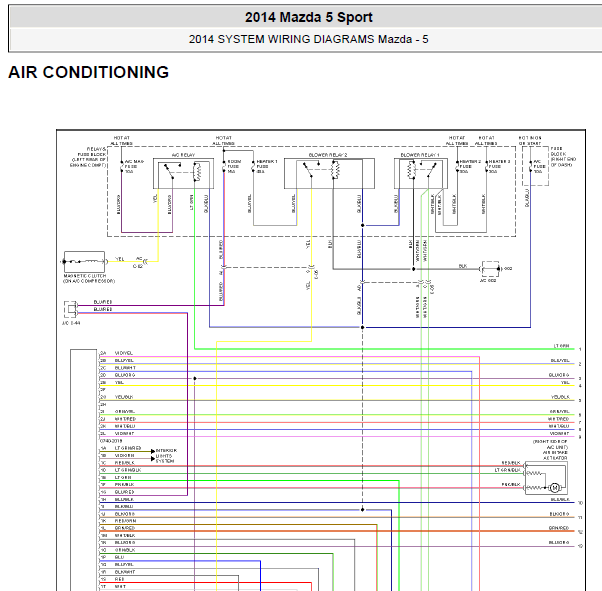This screenshot has height=591, width=602.
Task: Click pin 1H 'BLU/BLK' at connector
Action: point(124,499)
